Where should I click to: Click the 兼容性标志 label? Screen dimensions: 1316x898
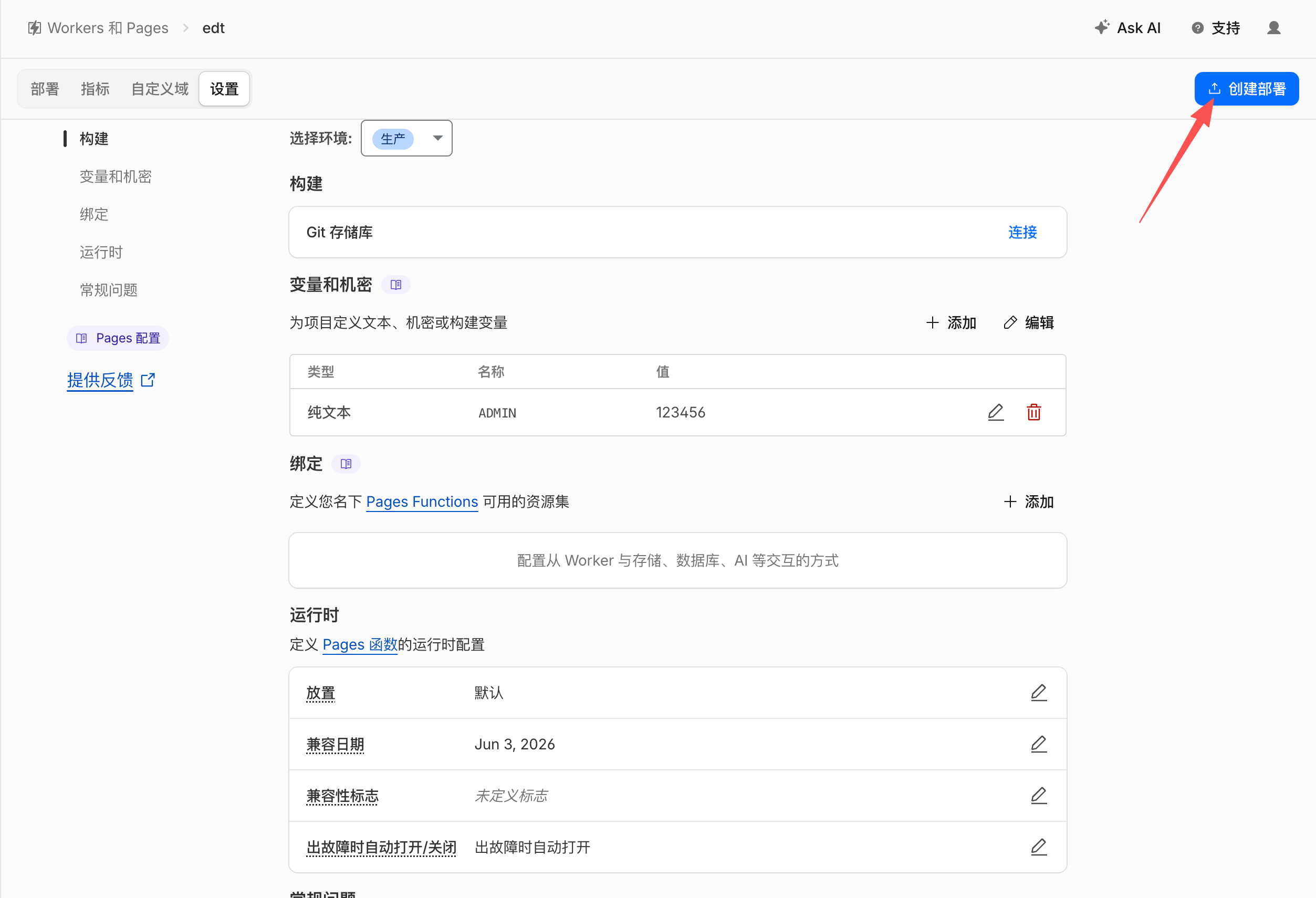342,796
